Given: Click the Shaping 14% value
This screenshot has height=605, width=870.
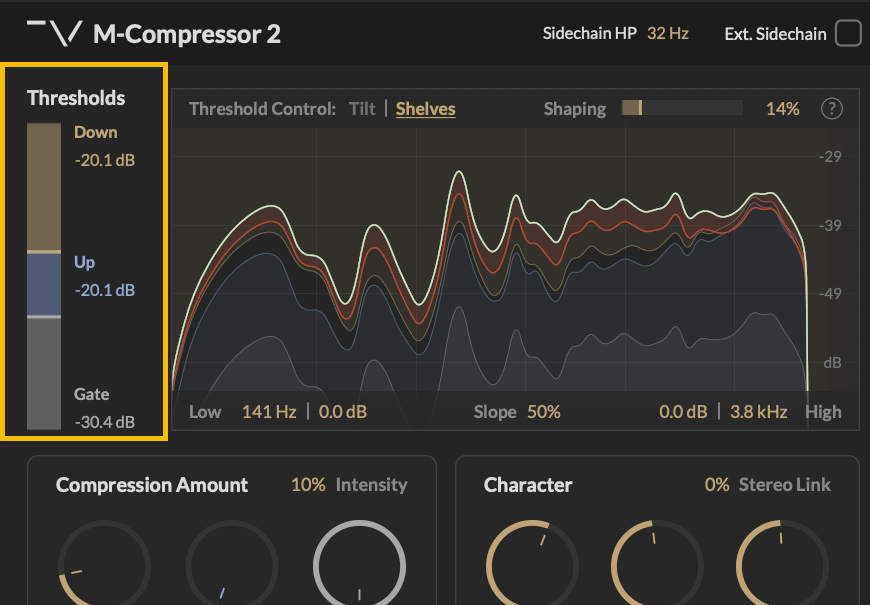Looking at the screenshot, I should pyautogui.click(x=782, y=109).
